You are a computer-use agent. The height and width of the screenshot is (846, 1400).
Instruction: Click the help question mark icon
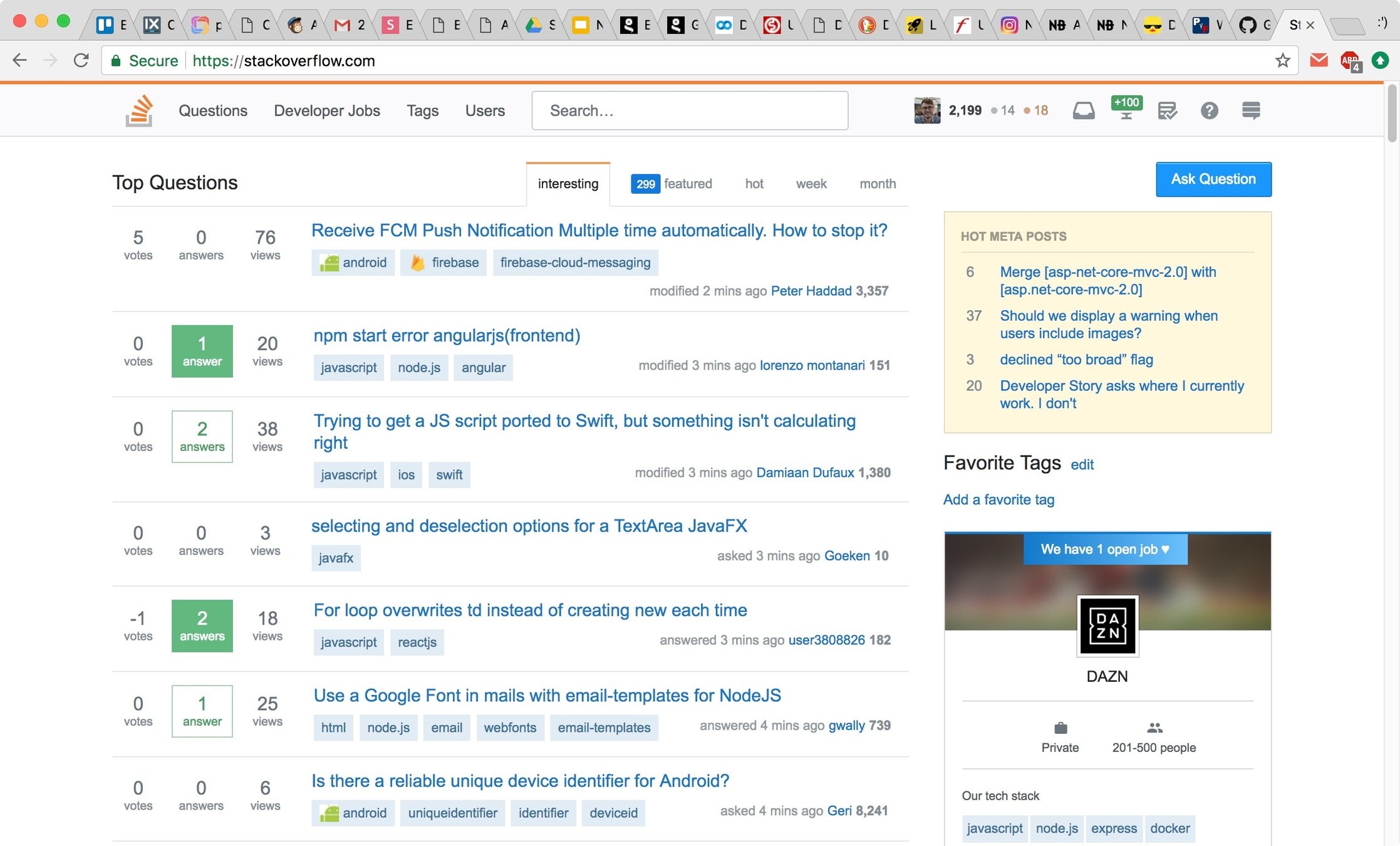(x=1209, y=111)
